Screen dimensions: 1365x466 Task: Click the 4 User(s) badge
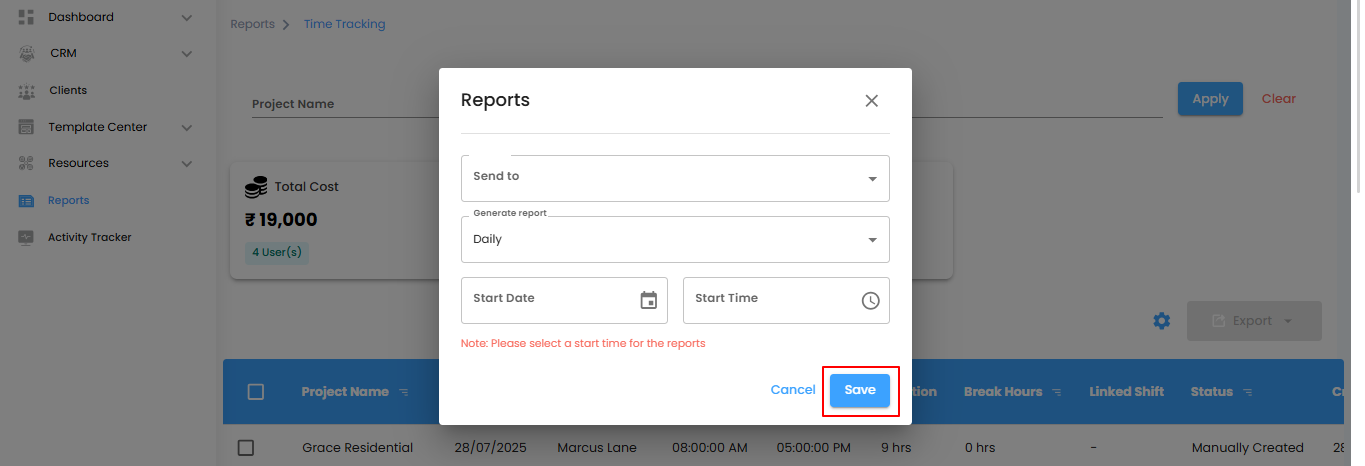(277, 252)
